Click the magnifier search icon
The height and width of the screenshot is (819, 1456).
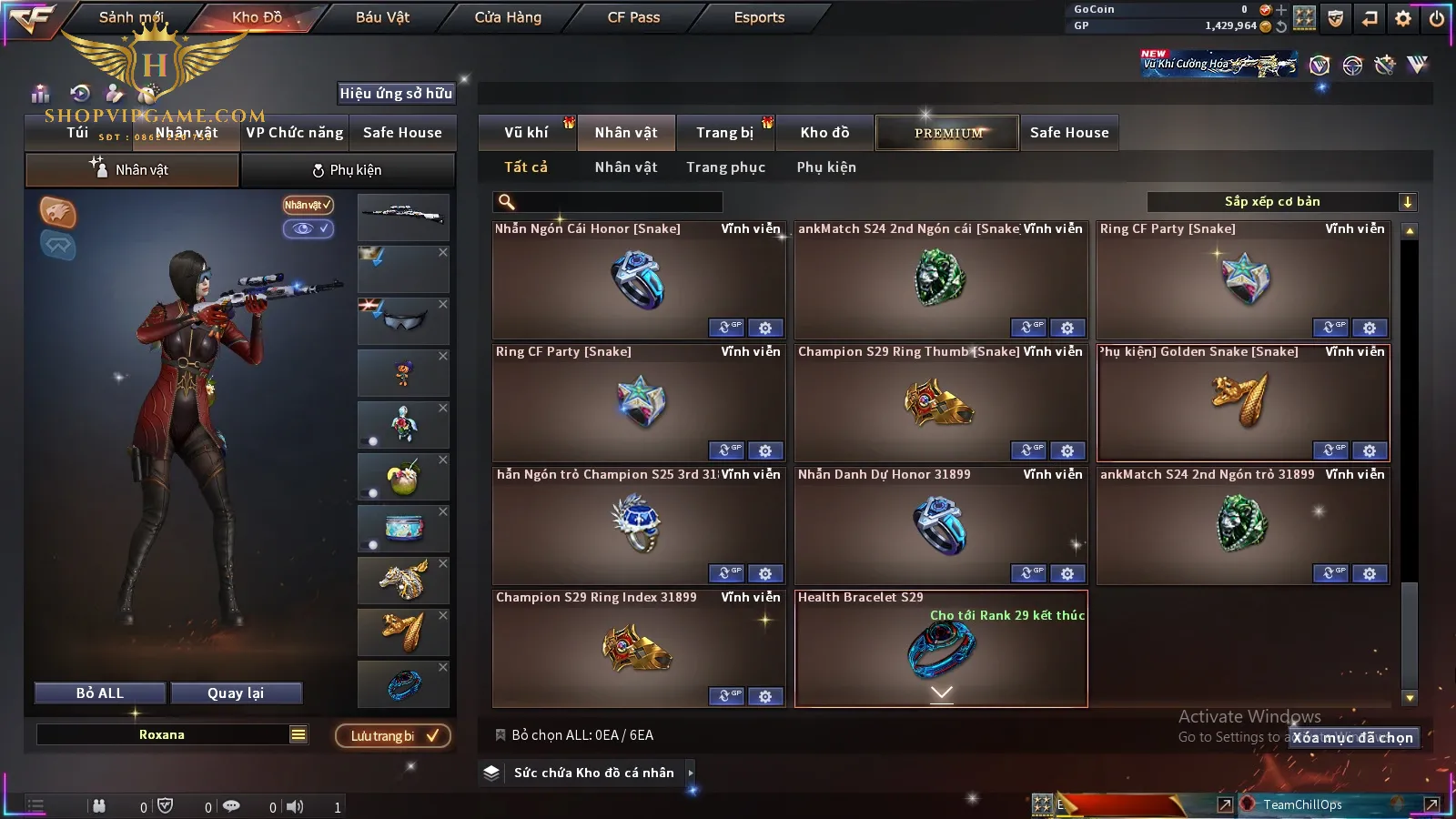[x=507, y=202]
